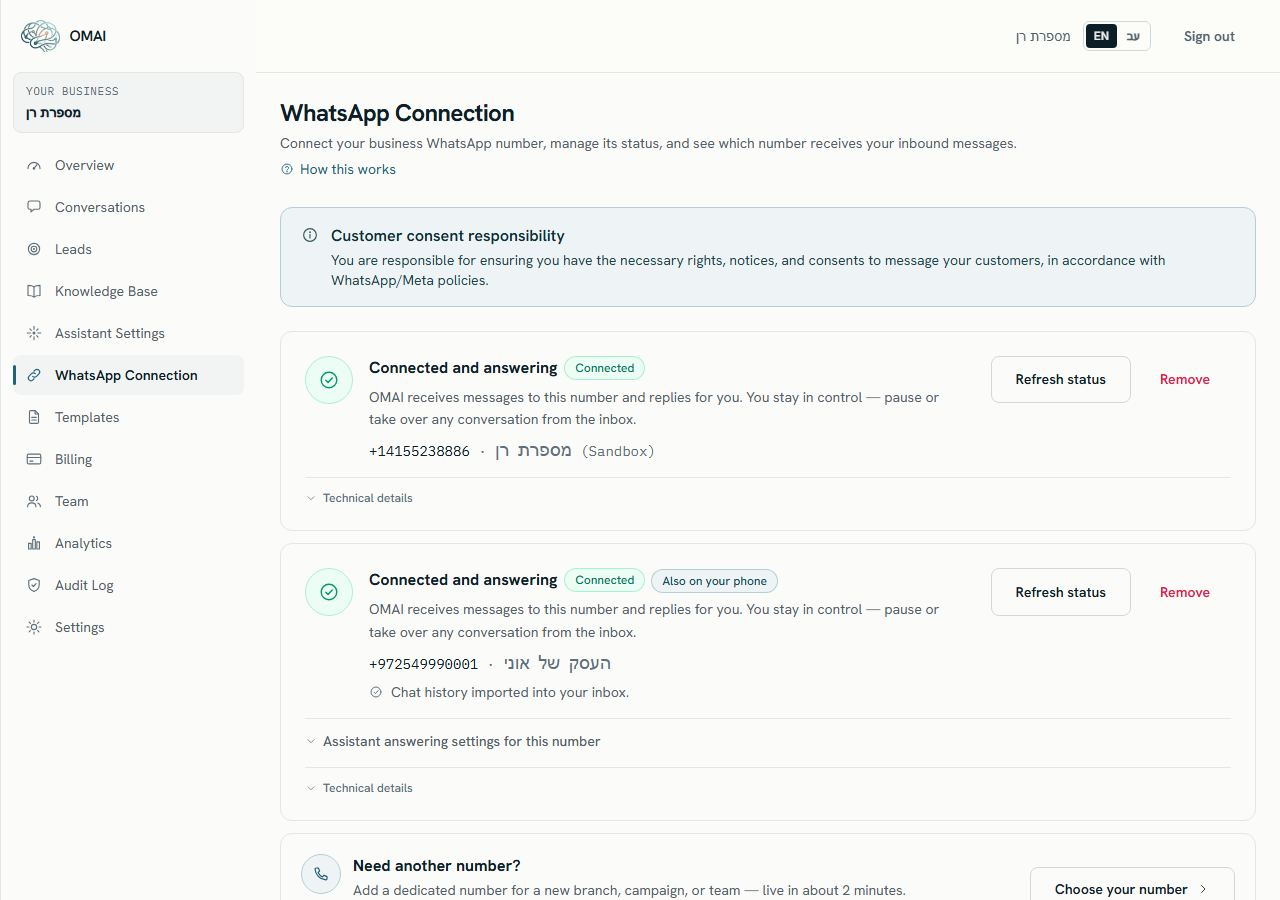This screenshot has height=900, width=1280.
Task: Click the Customer consent responsibility title
Action: [x=448, y=236]
